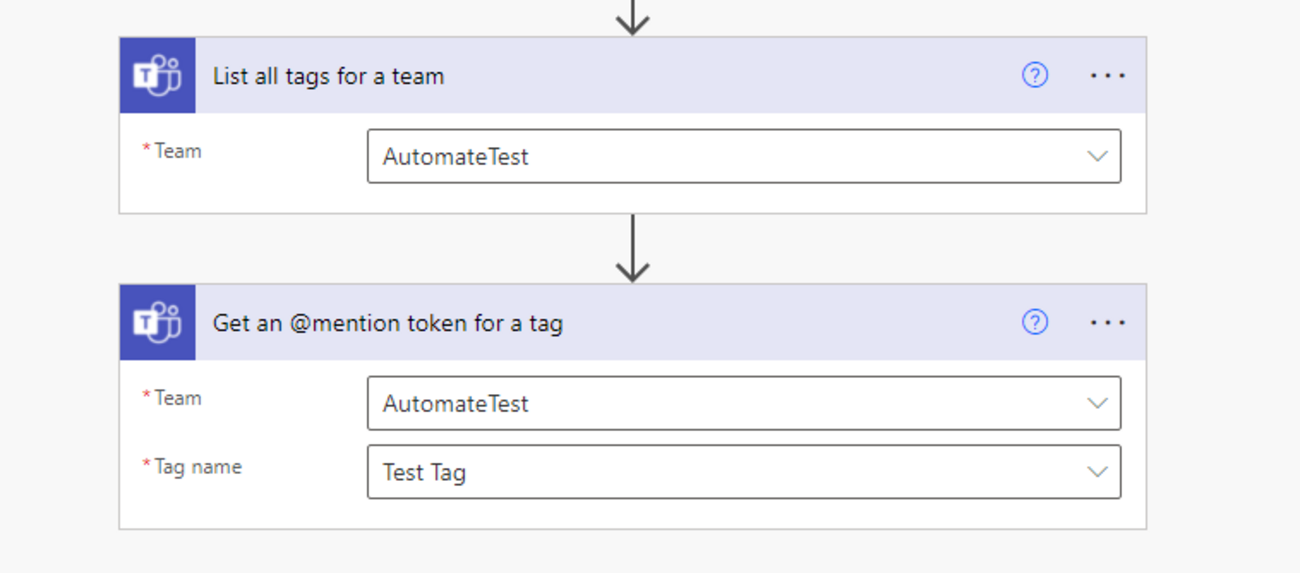Viewport: 1300px width, 573px height.
Task: Collapse the List all tags for a team title
Action: pos(328,76)
